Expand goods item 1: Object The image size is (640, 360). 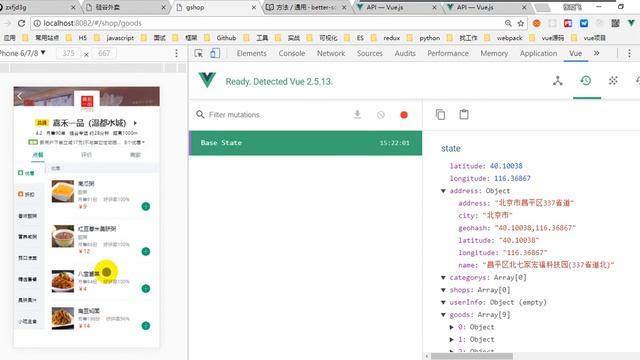[451, 340]
